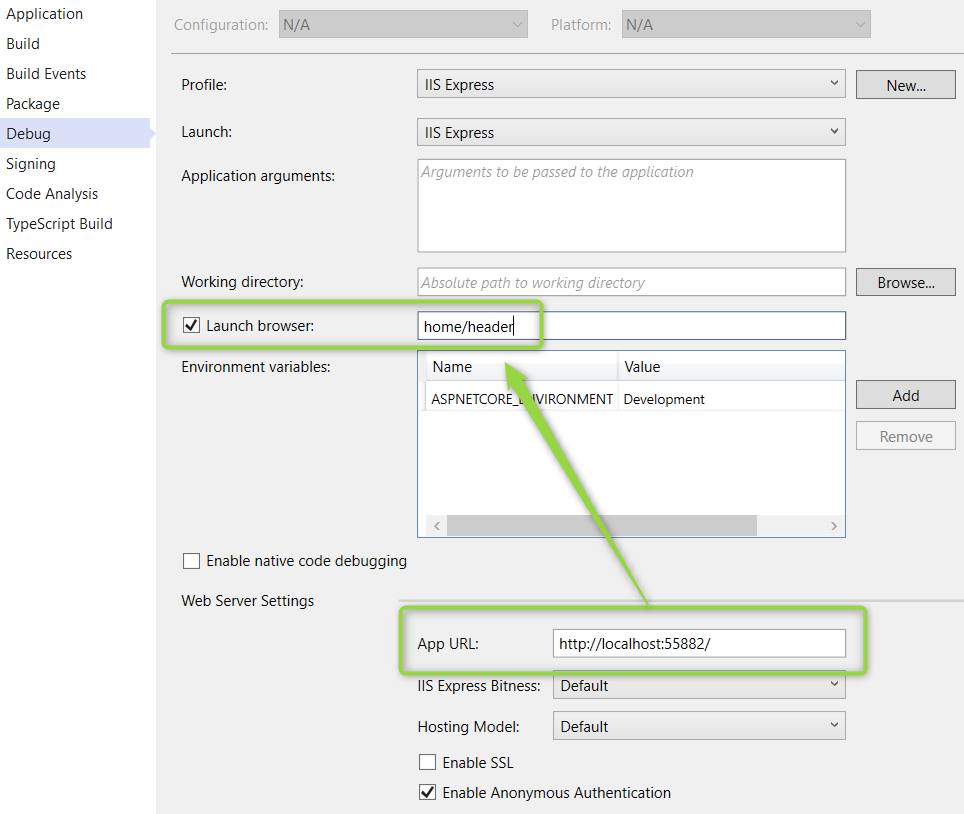The width and height of the screenshot is (964, 814).
Task: Disable Enable Anonymous Authentication
Action: pos(427,792)
